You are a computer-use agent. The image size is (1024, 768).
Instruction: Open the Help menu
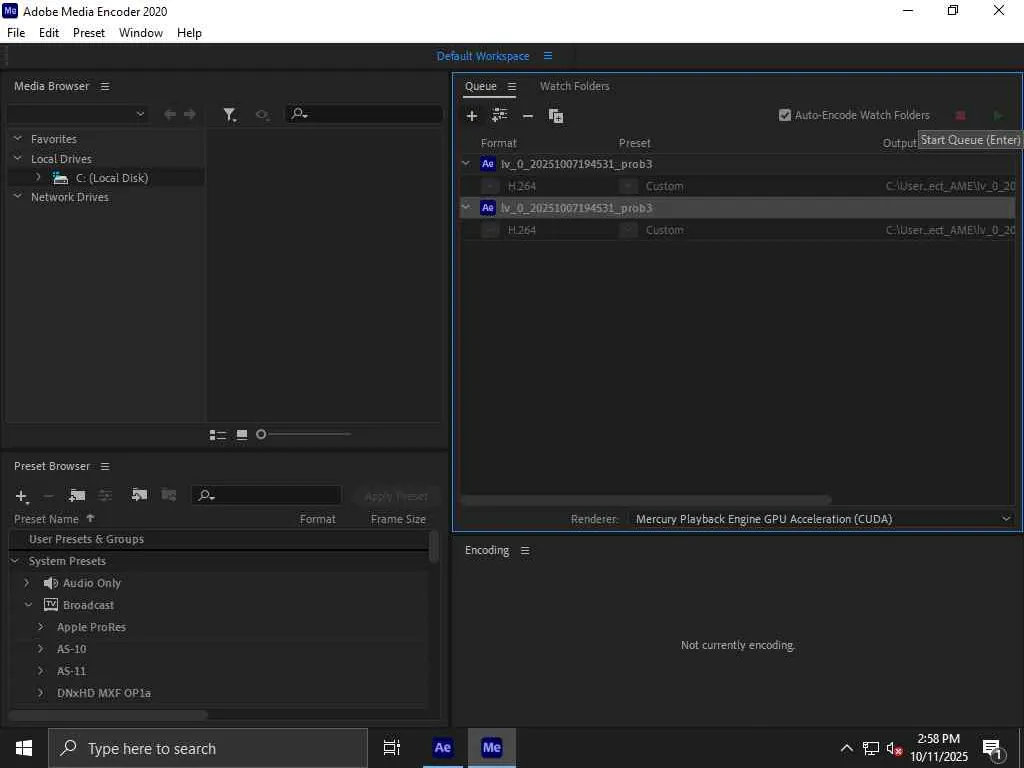(x=189, y=33)
